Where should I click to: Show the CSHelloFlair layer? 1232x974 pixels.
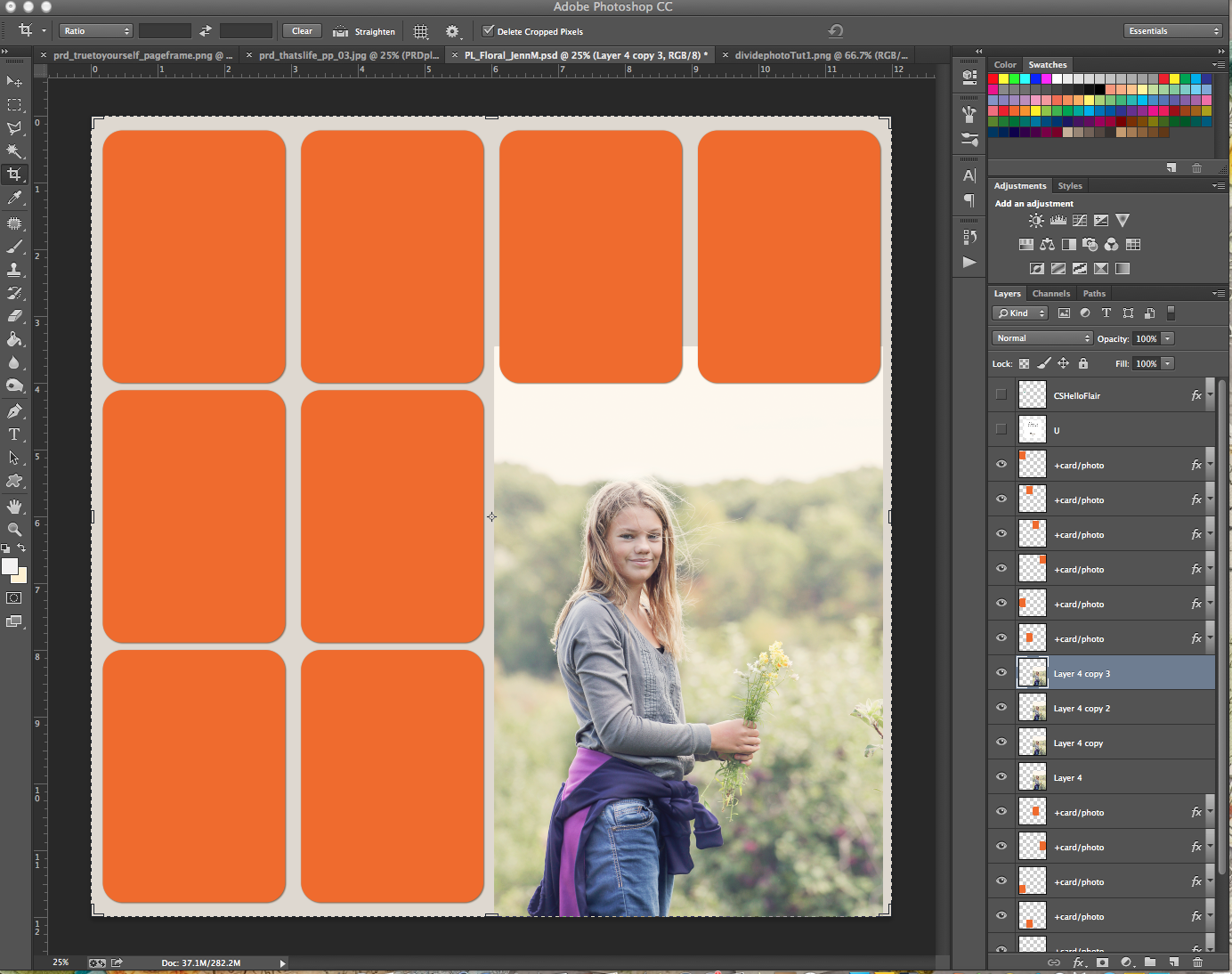1001,394
